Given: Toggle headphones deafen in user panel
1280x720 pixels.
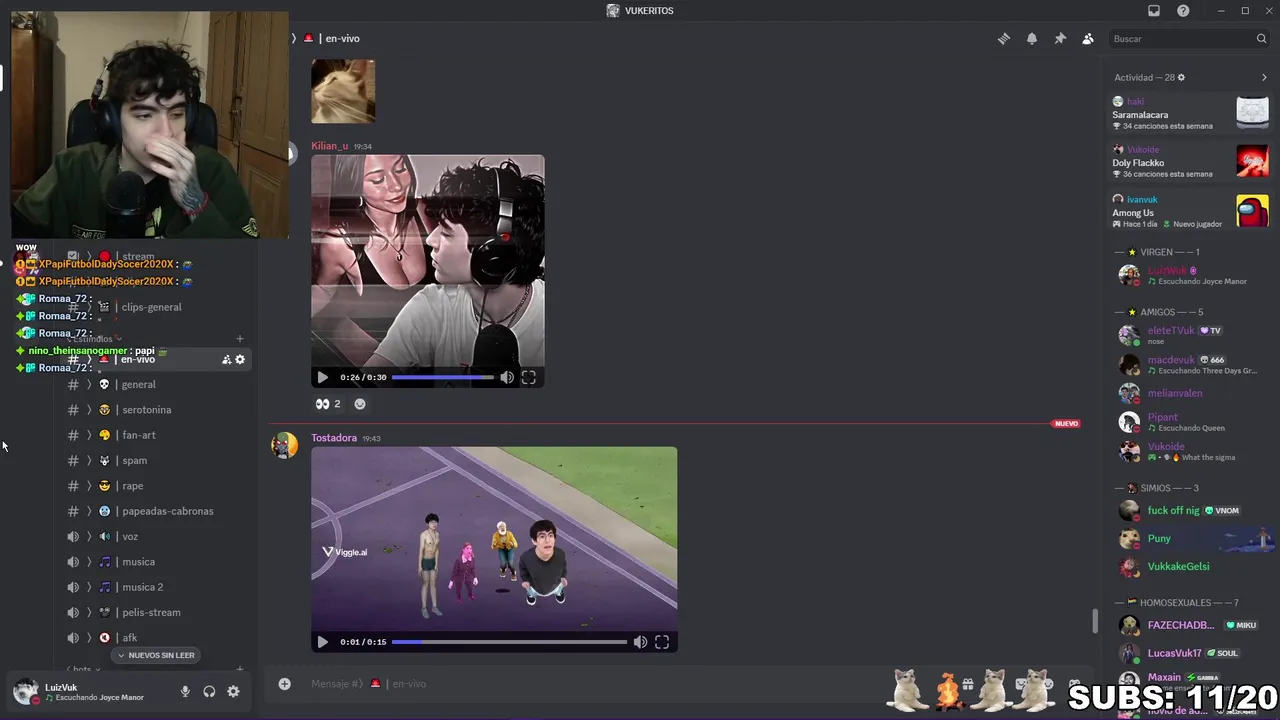Looking at the screenshot, I should click(x=209, y=692).
